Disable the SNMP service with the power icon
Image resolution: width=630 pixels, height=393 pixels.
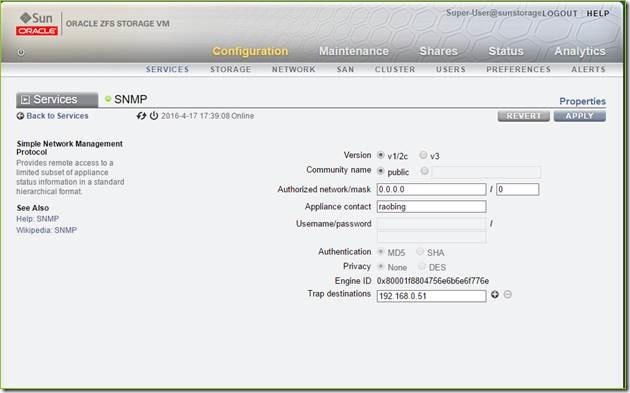[154, 116]
